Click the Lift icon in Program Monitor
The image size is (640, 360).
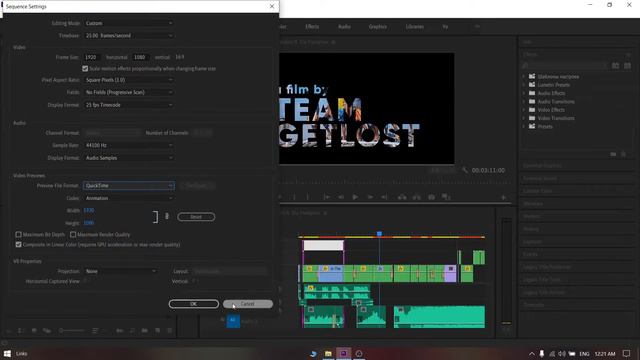[402, 197]
